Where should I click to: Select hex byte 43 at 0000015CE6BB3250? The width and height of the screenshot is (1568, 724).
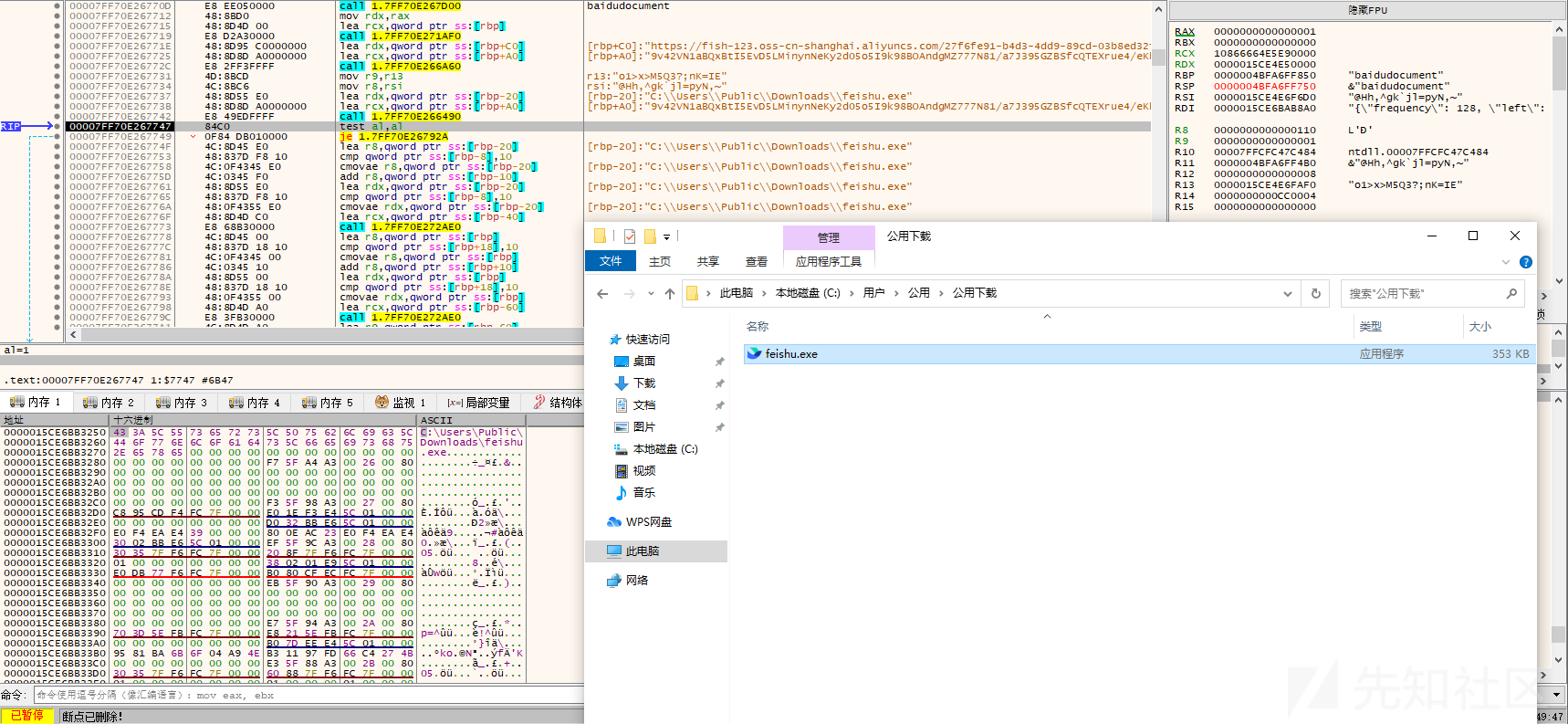point(120,432)
